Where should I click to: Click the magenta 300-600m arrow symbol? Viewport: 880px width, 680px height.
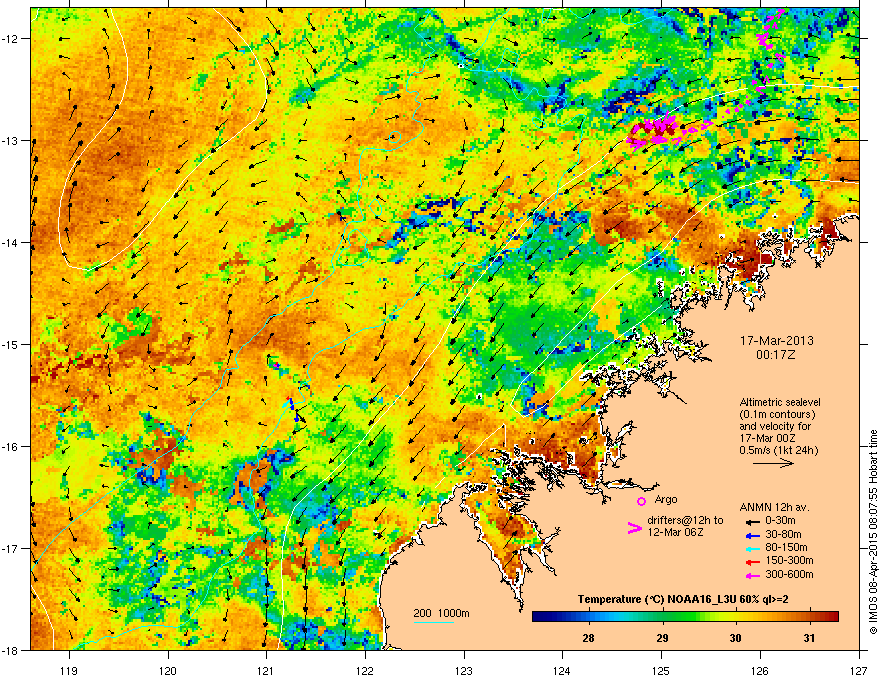click(x=752, y=575)
